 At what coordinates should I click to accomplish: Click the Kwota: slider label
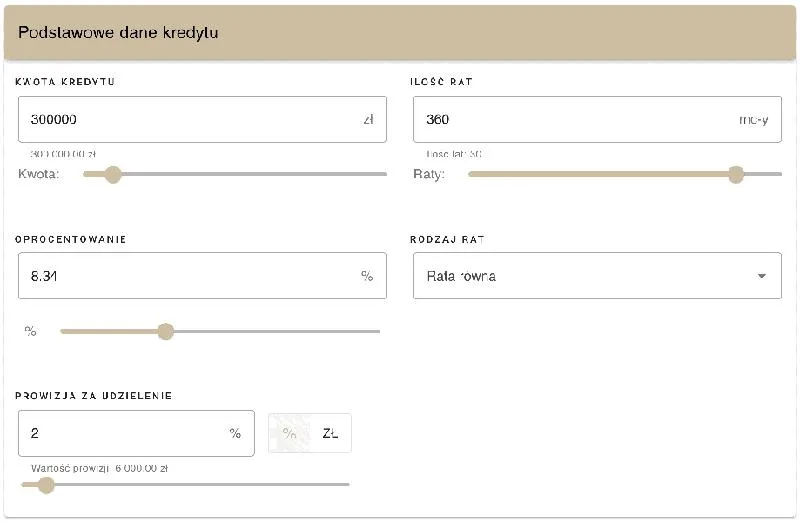click(x=39, y=174)
